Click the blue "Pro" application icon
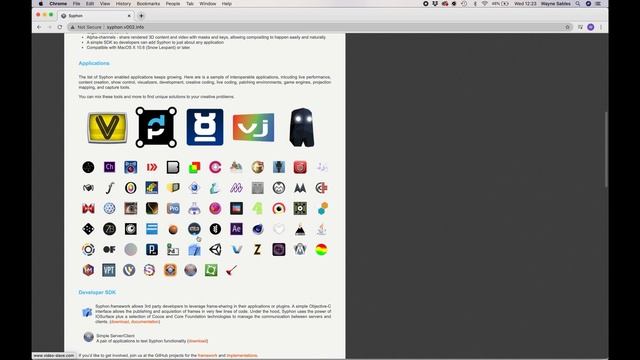The width and height of the screenshot is (640, 360). [x=173, y=209]
